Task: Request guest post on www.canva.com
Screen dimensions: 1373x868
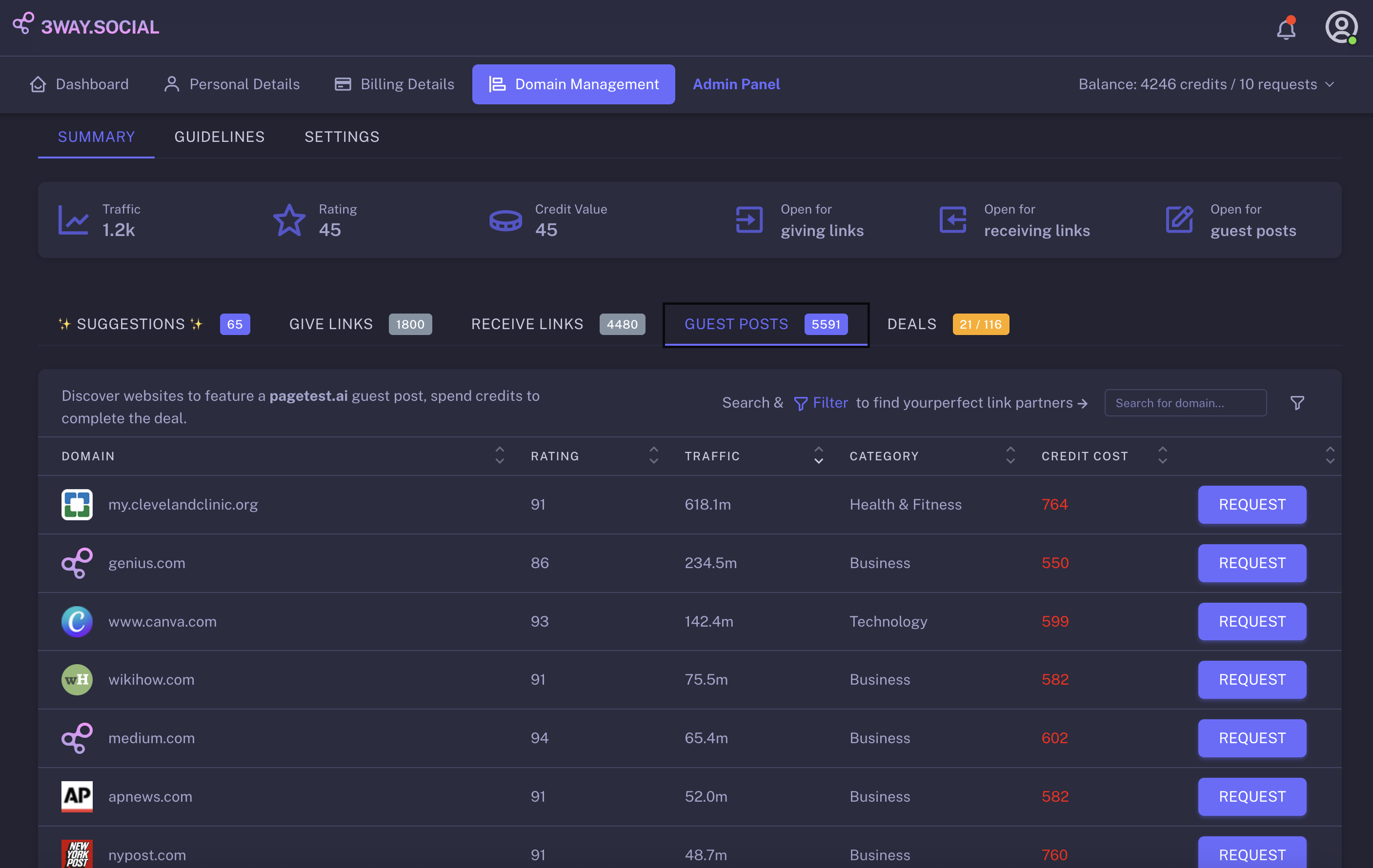Action: pos(1252,621)
